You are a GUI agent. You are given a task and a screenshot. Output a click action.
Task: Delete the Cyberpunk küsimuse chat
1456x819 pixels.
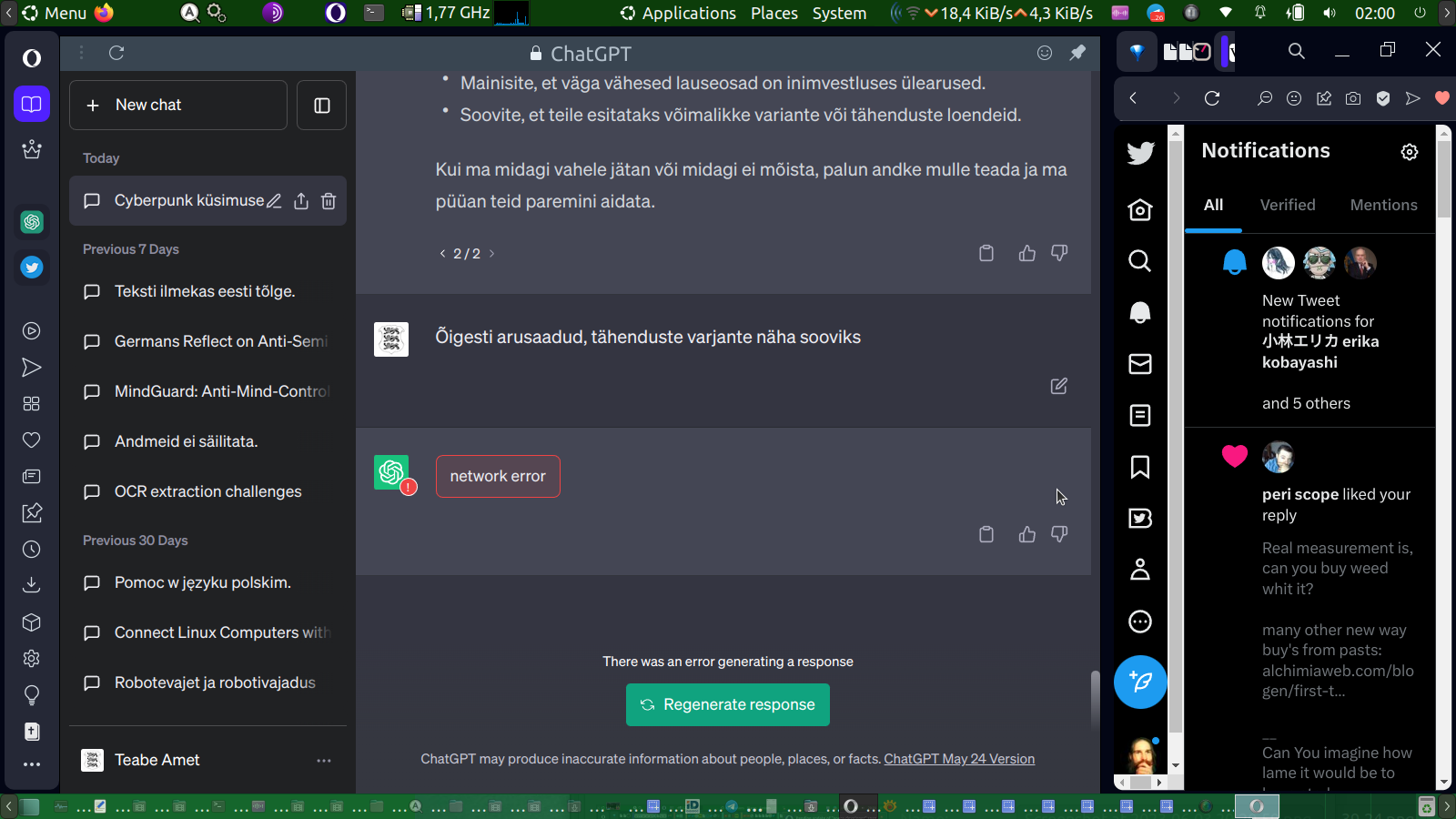[x=329, y=201]
